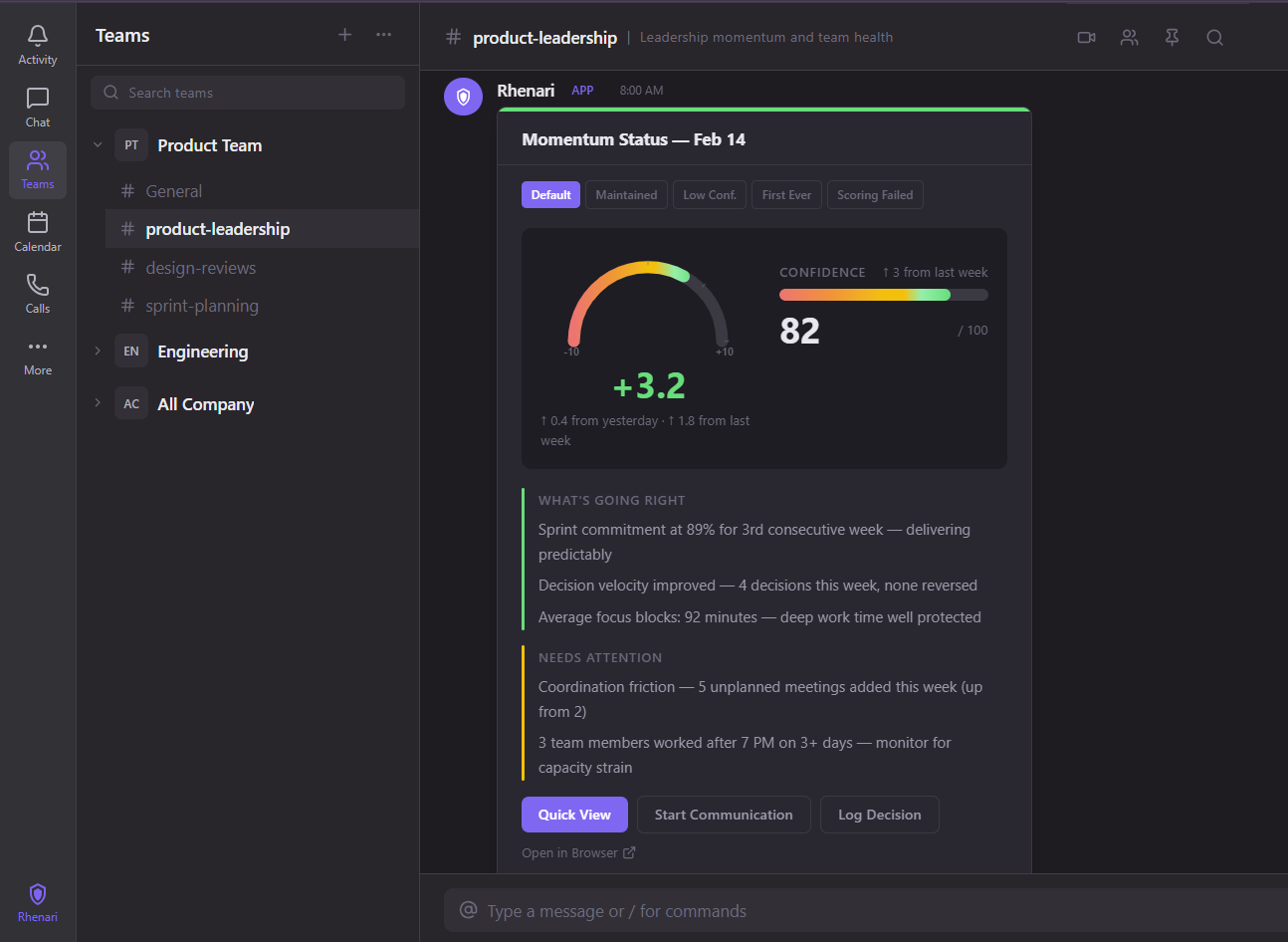
Task: Select the Low Conf. tab
Action: (709, 195)
